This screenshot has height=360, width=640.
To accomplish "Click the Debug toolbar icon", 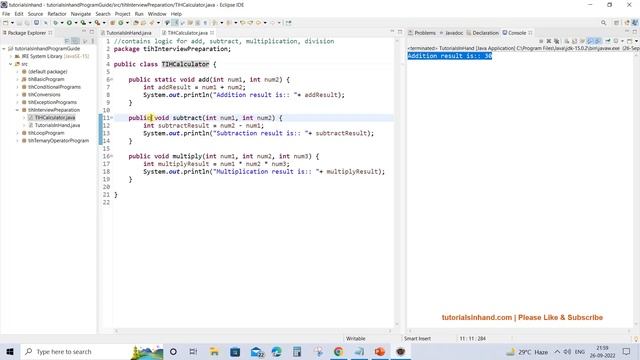I will (x=56, y=23).
